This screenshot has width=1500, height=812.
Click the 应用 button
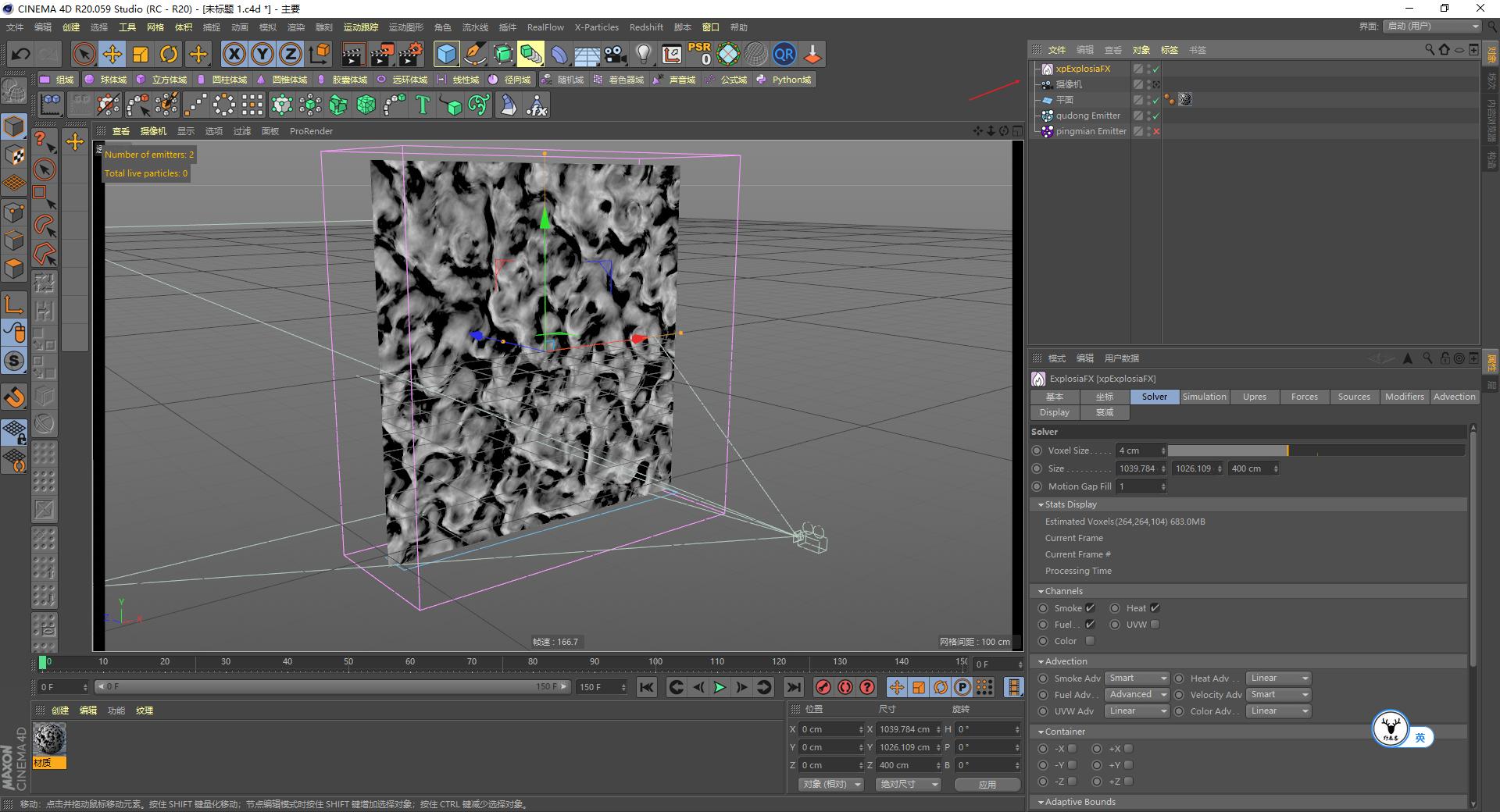point(987,784)
